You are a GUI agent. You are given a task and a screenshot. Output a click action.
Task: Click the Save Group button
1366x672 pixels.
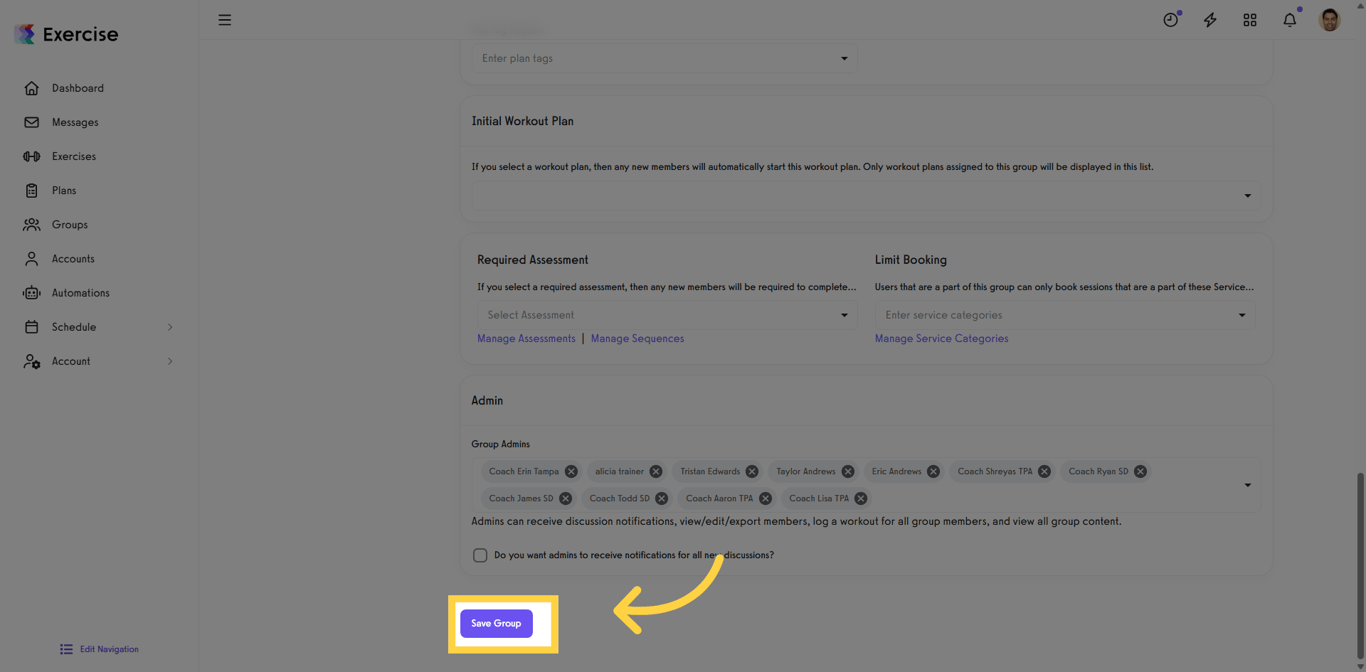496,624
